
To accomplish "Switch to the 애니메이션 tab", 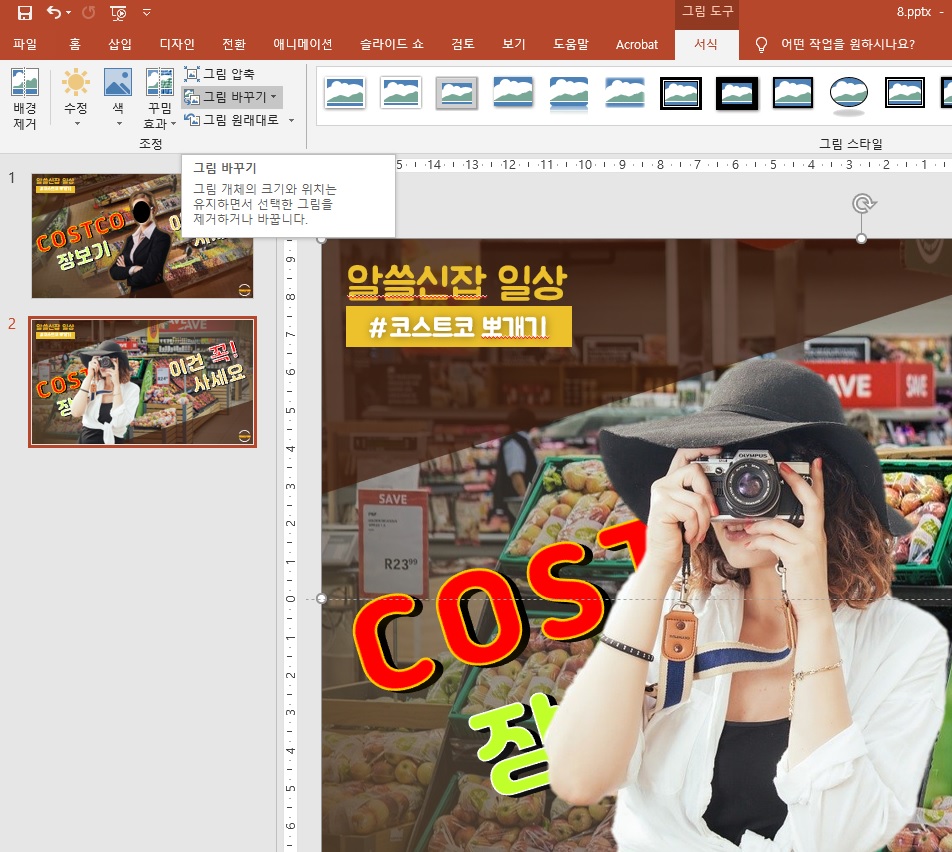I will pos(302,44).
